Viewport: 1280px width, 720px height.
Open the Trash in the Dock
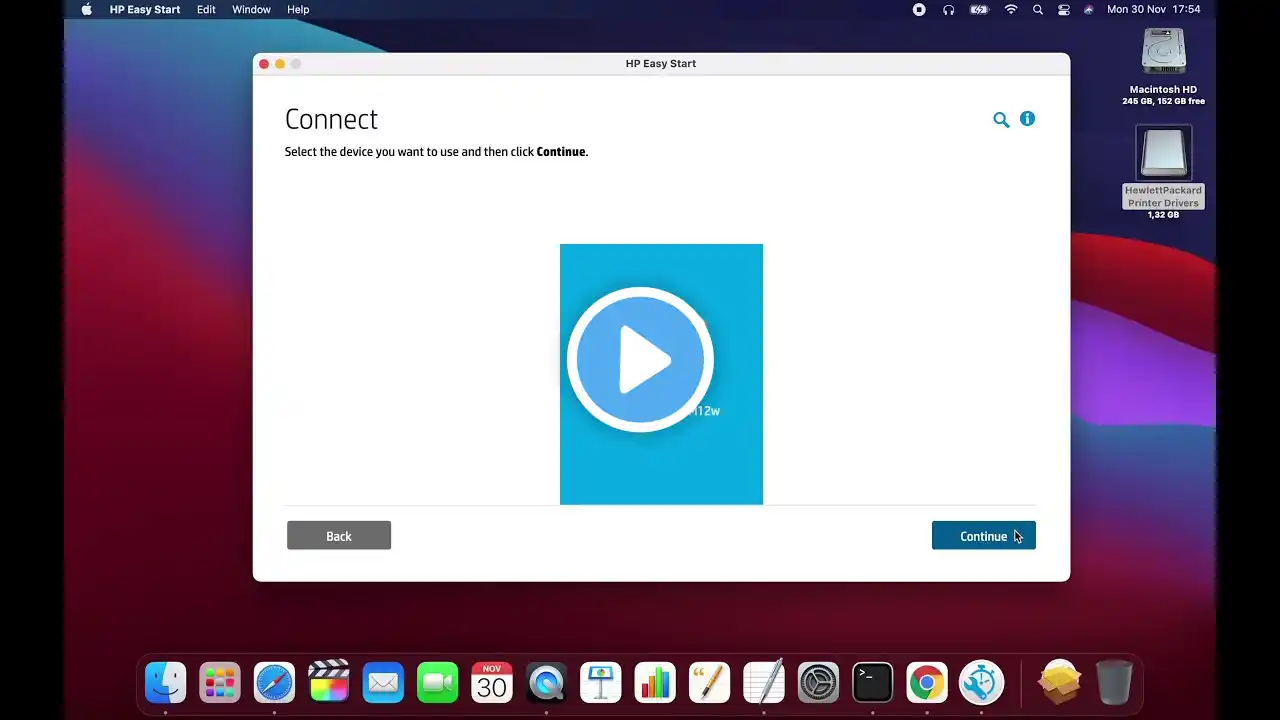click(x=1114, y=683)
